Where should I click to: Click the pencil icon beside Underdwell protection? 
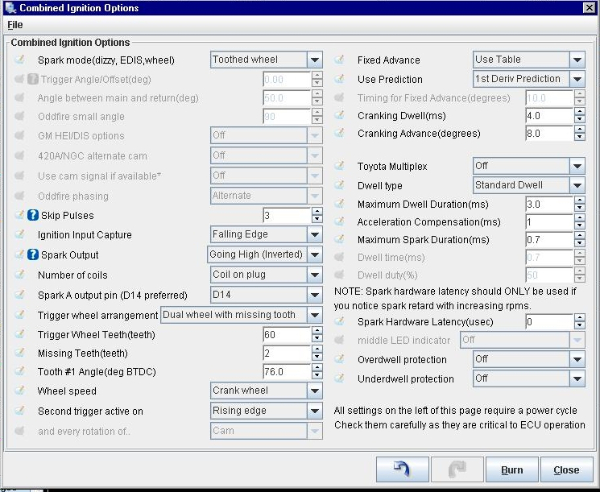(x=339, y=379)
